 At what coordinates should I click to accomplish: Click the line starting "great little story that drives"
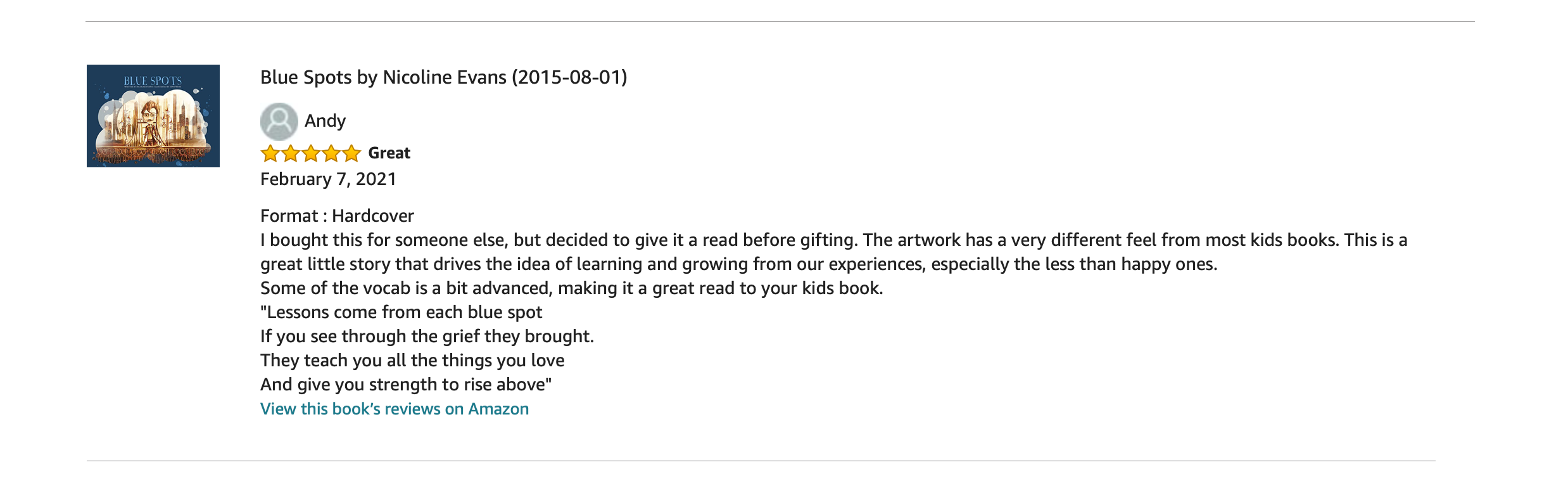[x=738, y=264]
